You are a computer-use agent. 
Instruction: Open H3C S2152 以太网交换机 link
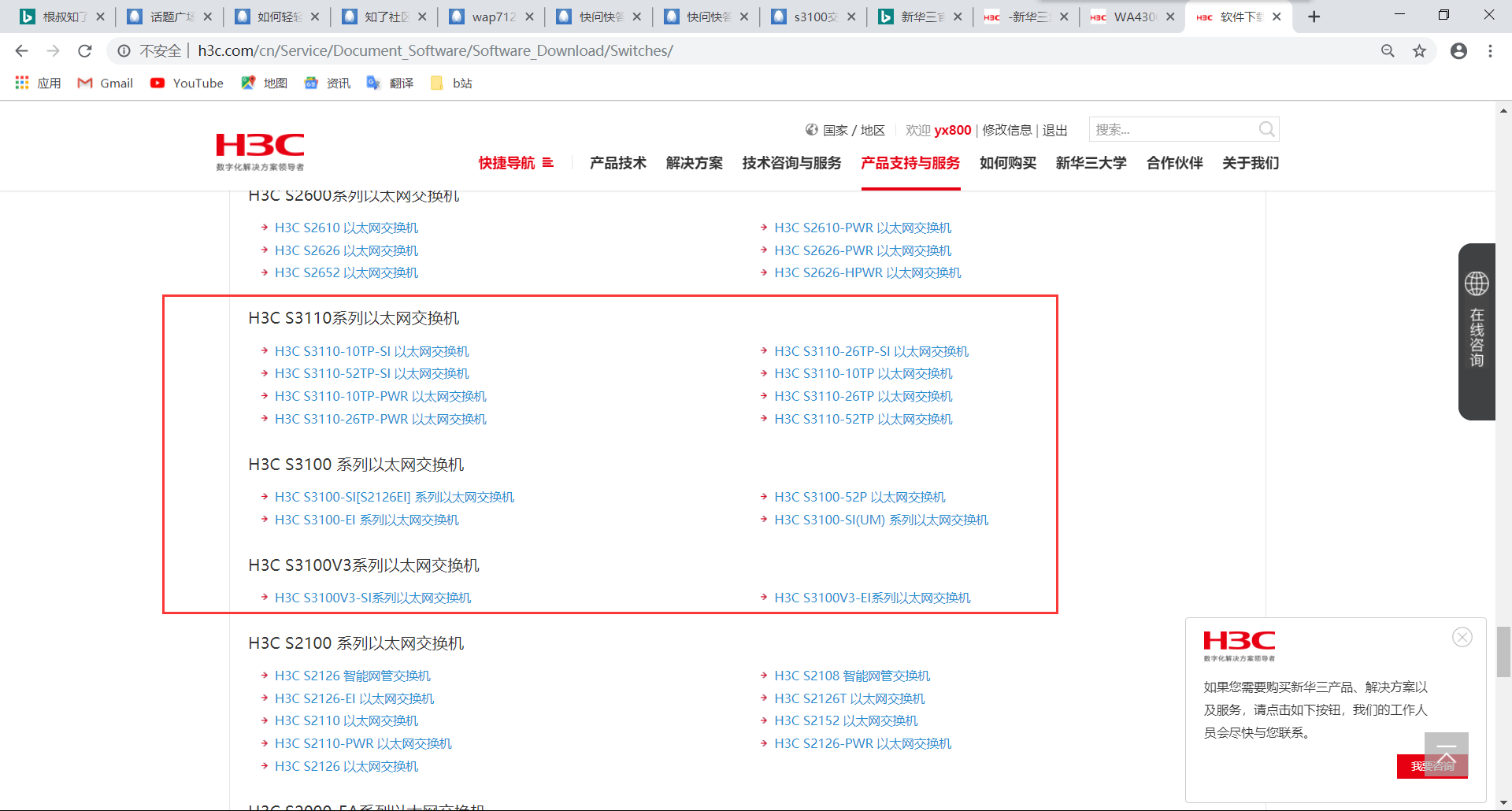pos(847,720)
